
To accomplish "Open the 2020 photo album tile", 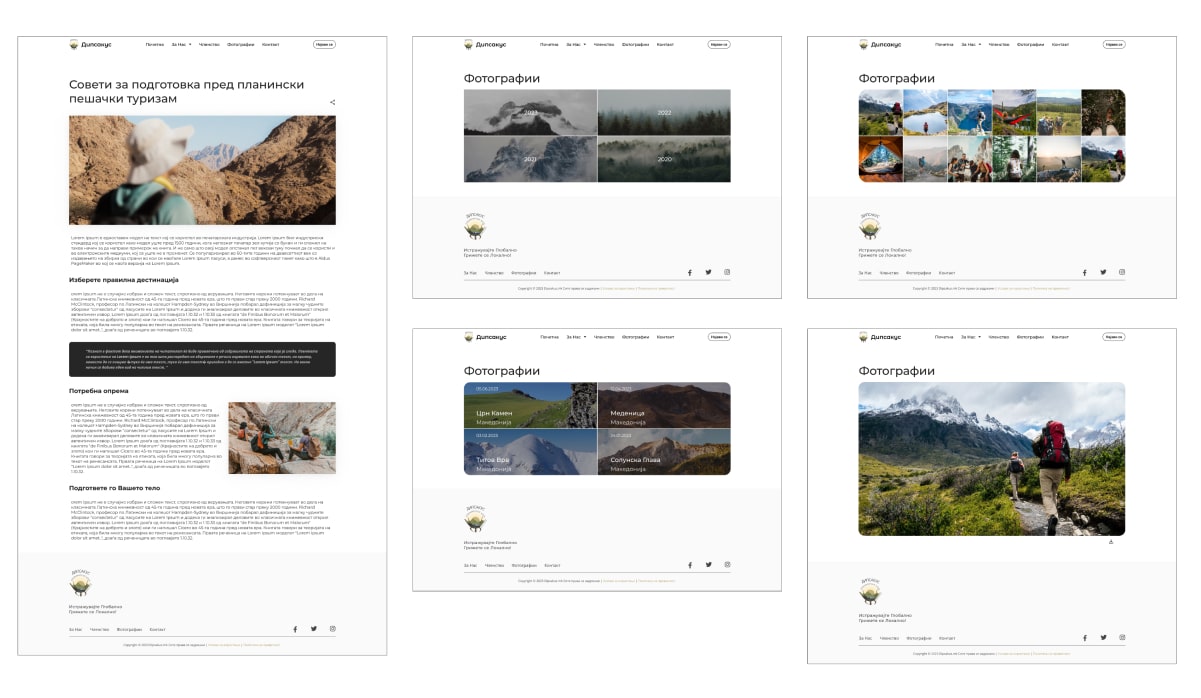I will [x=664, y=159].
